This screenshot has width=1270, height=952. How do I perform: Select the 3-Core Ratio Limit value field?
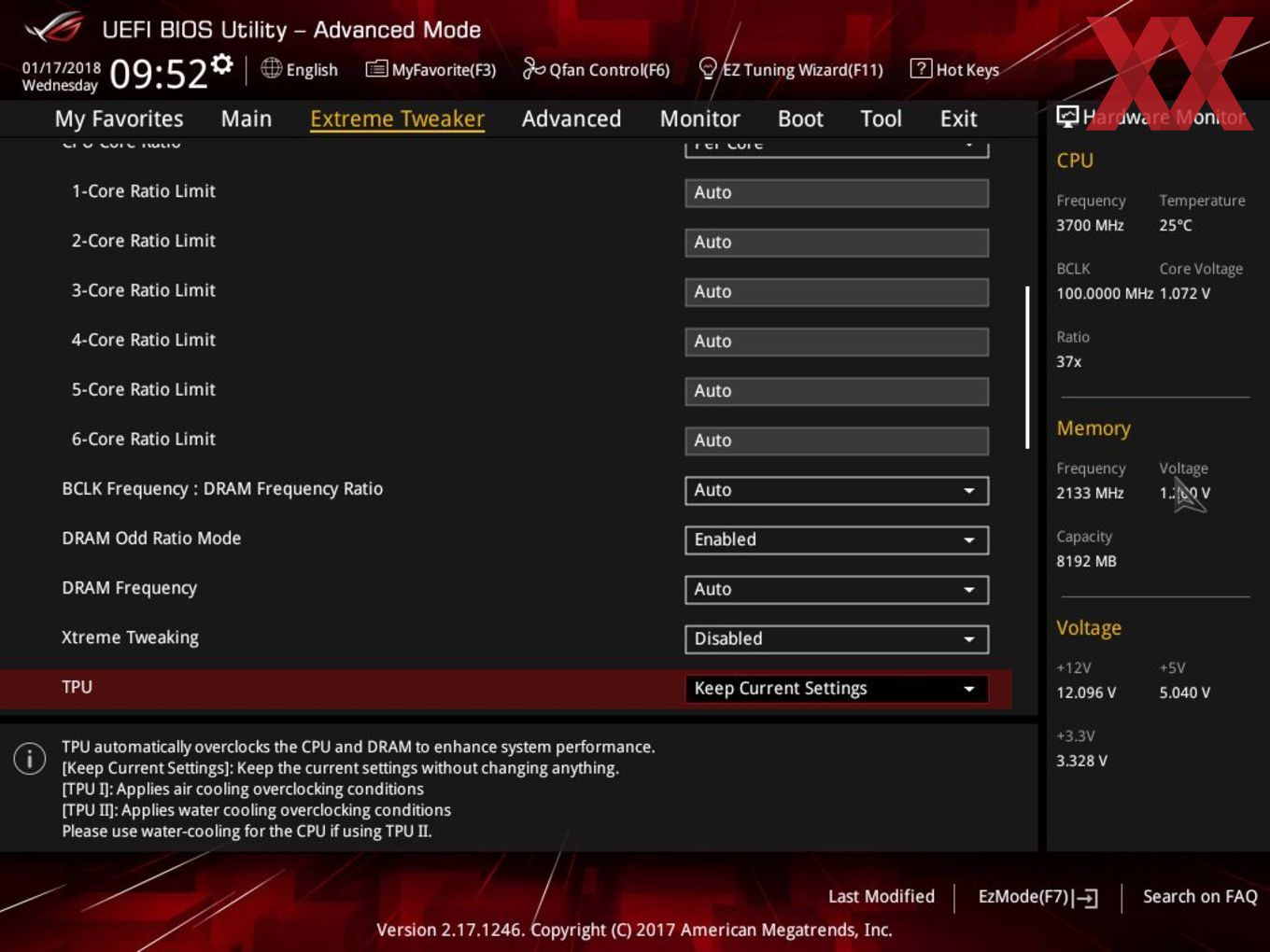point(837,291)
